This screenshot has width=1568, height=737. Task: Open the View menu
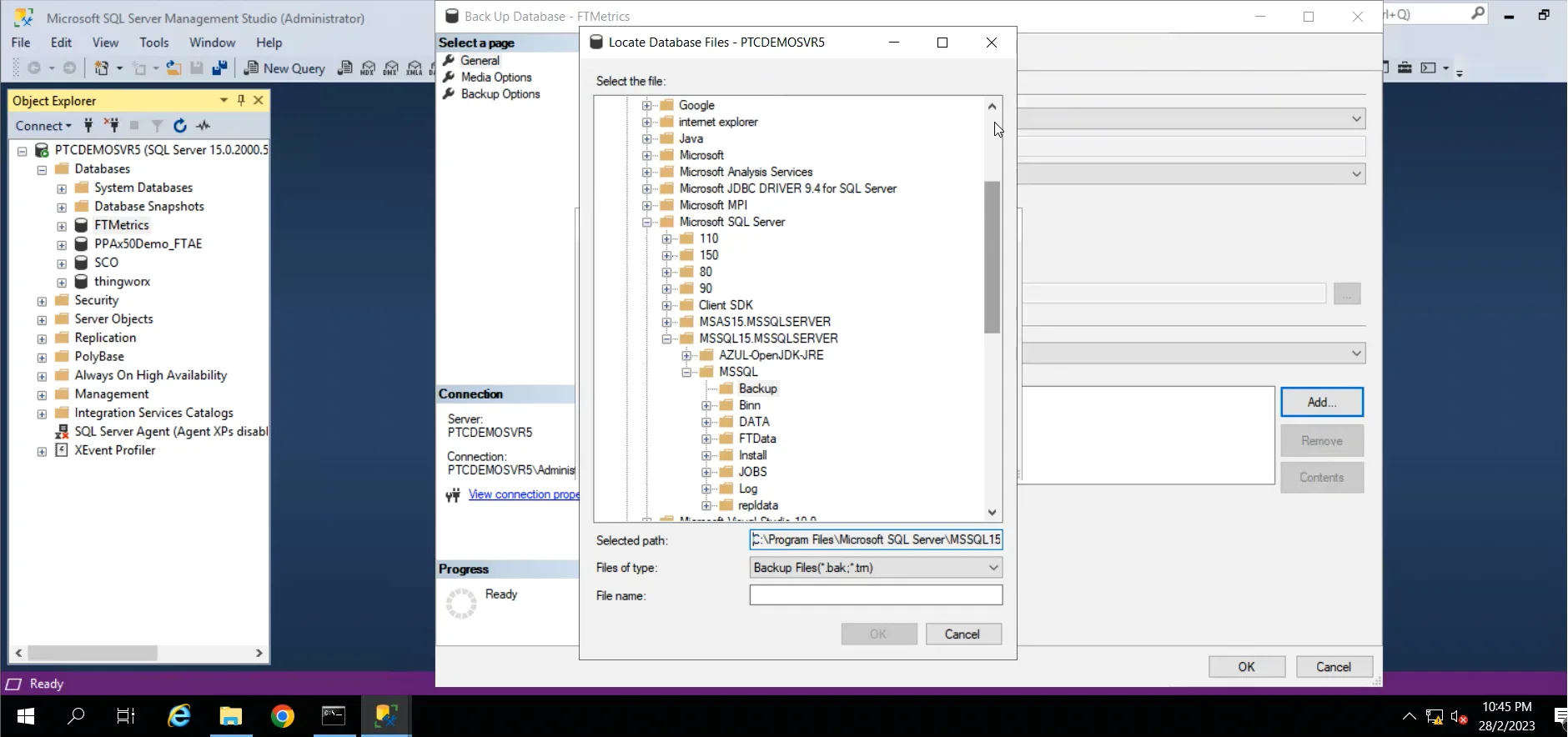point(105,43)
